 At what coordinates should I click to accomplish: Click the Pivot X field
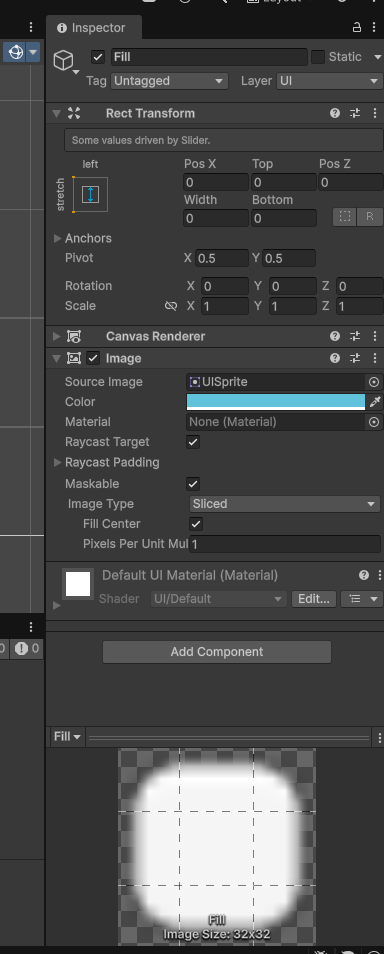click(x=222, y=258)
